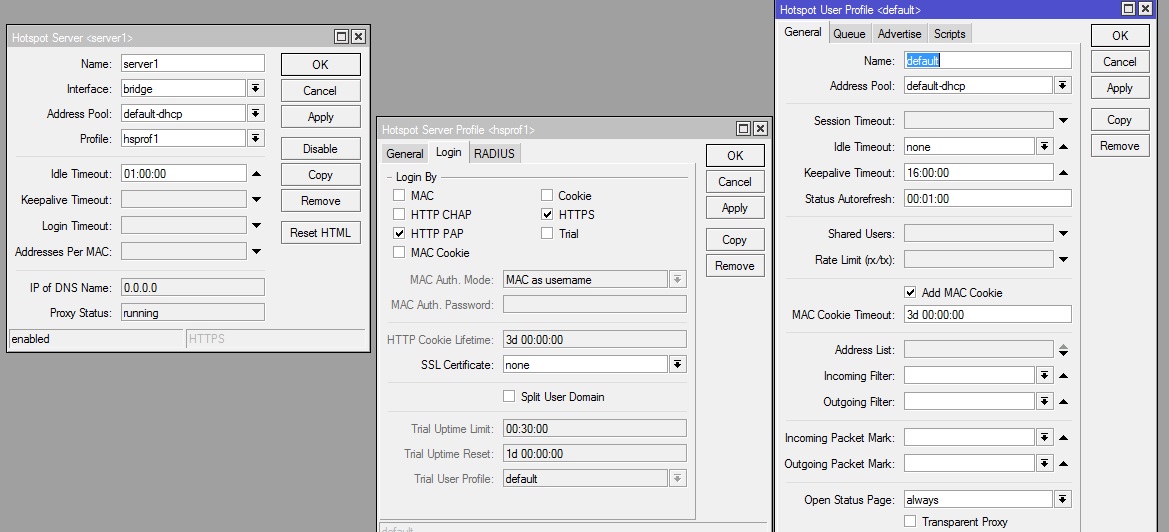Open Address Pool dropdown in User Profile
Viewport: 1169px width, 532px height.
click(x=1063, y=86)
